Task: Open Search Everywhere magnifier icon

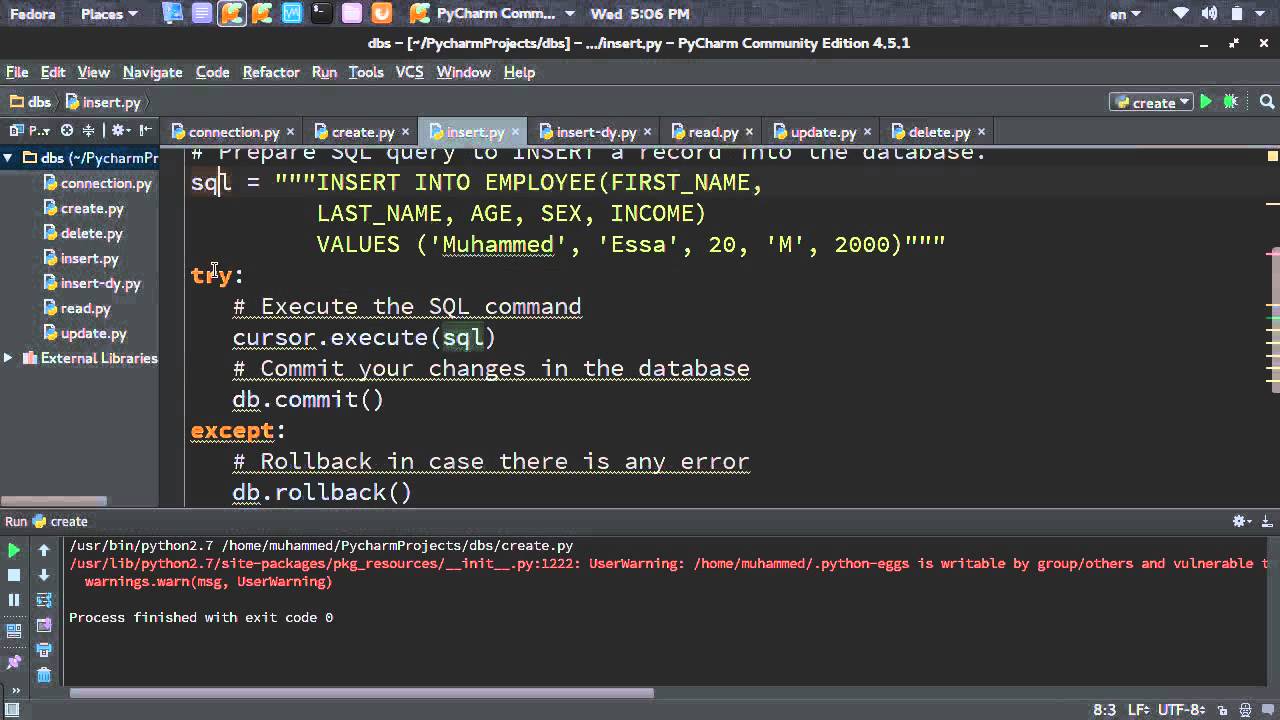Action: pos(1267,102)
